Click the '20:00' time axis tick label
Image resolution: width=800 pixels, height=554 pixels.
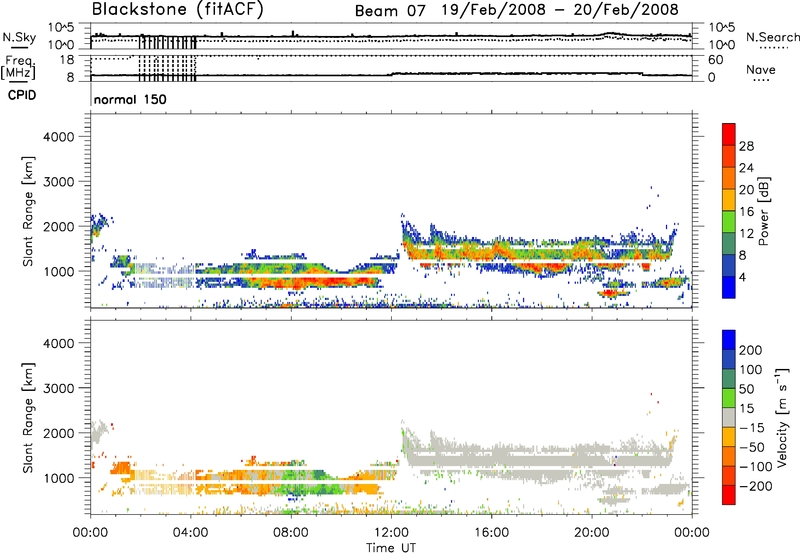(x=591, y=533)
